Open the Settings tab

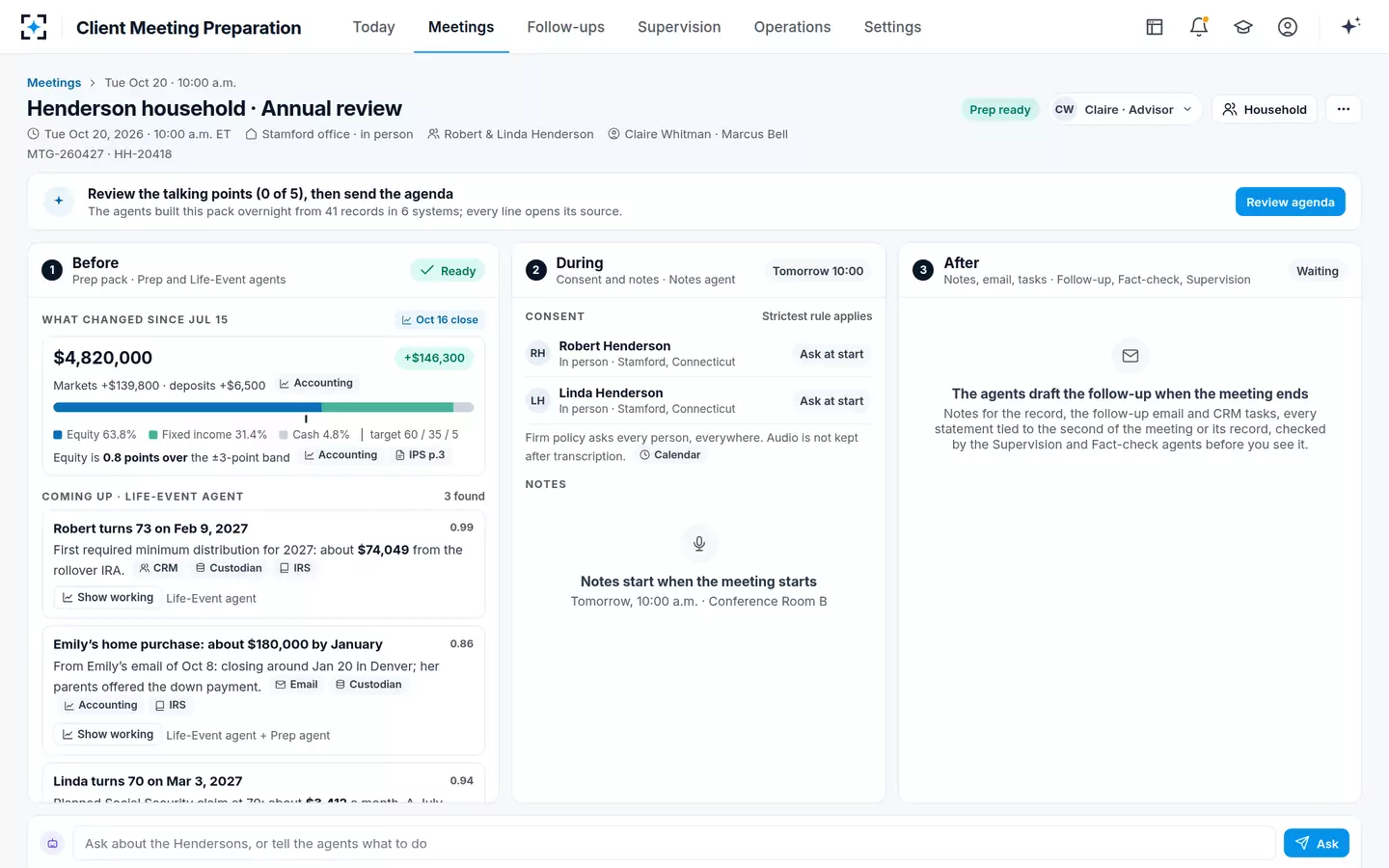(x=892, y=27)
